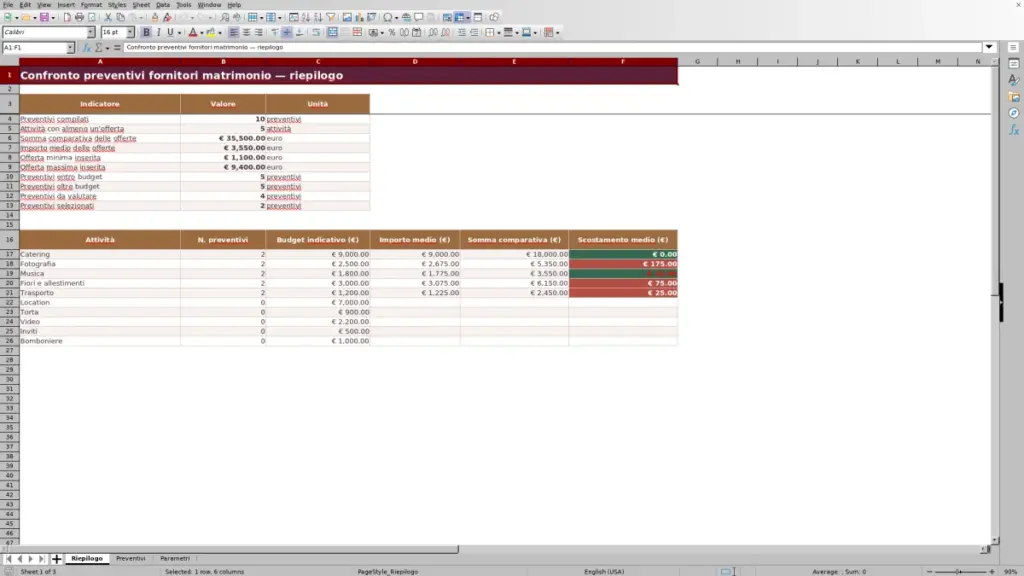1024x576 pixels.
Task: Open the sidebar Navigator compass icon
Action: (1014, 114)
